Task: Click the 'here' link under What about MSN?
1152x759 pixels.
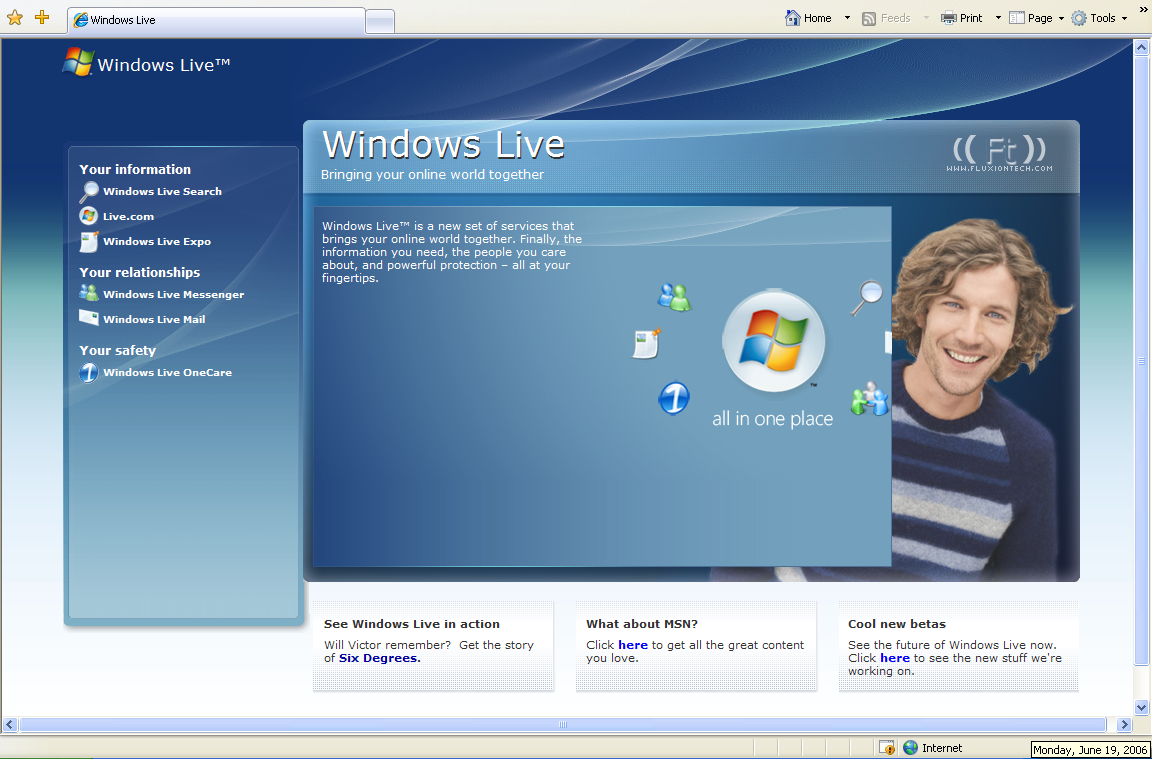Action: (633, 645)
